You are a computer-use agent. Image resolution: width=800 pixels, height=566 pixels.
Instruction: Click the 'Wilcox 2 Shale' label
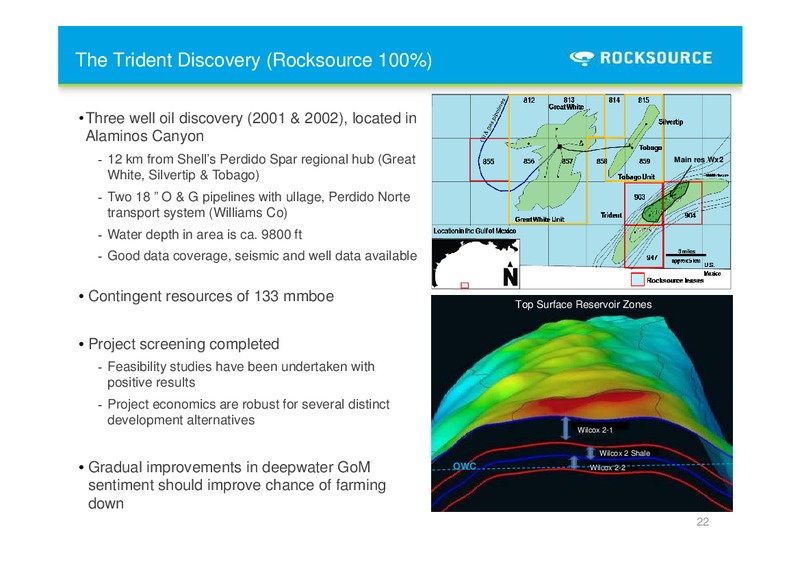pyautogui.click(x=624, y=453)
